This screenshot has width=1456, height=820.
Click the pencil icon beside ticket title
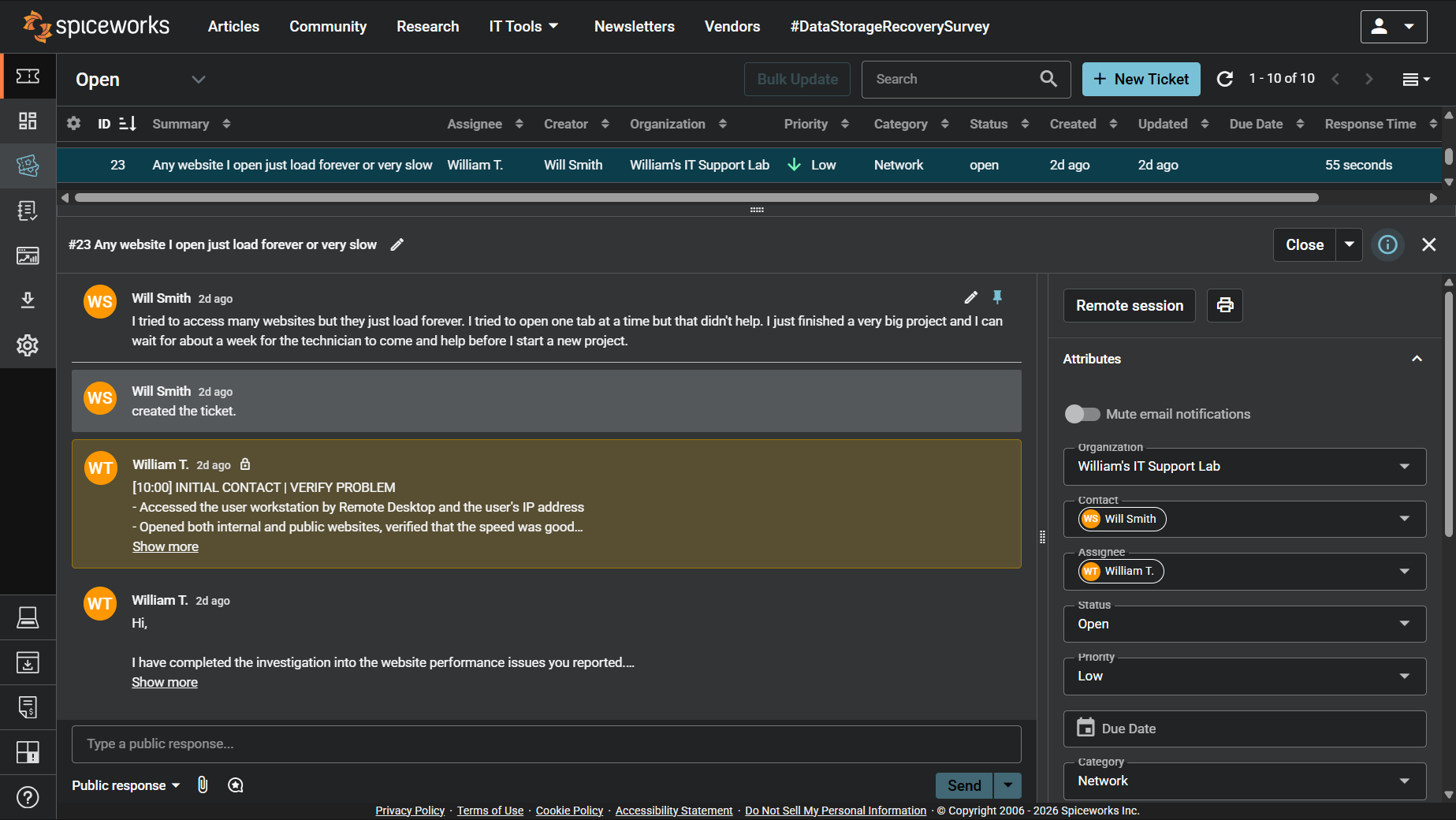coord(397,244)
